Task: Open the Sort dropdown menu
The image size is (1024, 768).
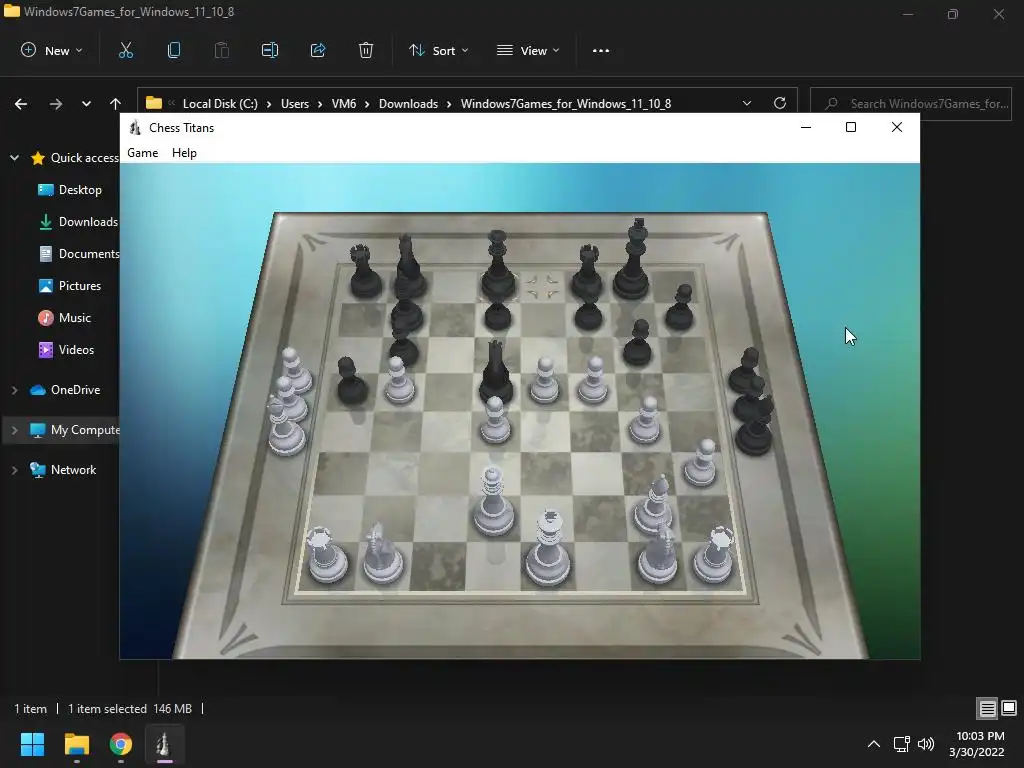Action: click(x=438, y=50)
